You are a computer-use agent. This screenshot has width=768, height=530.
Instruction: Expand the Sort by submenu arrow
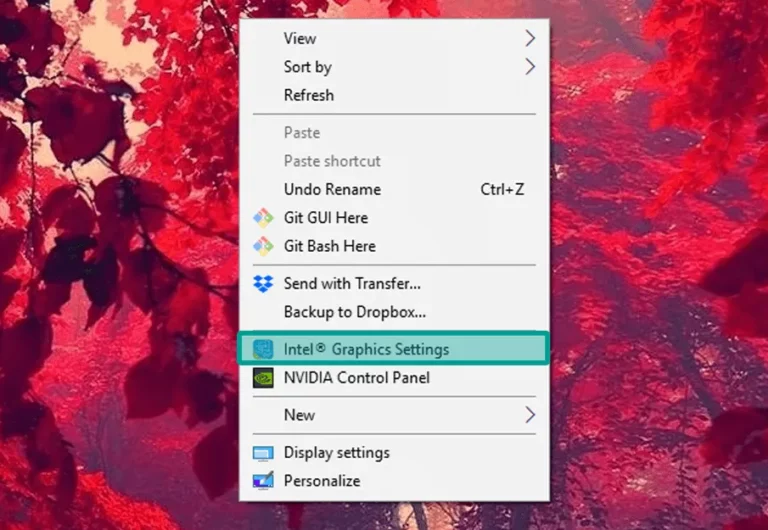tap(530, 67)
